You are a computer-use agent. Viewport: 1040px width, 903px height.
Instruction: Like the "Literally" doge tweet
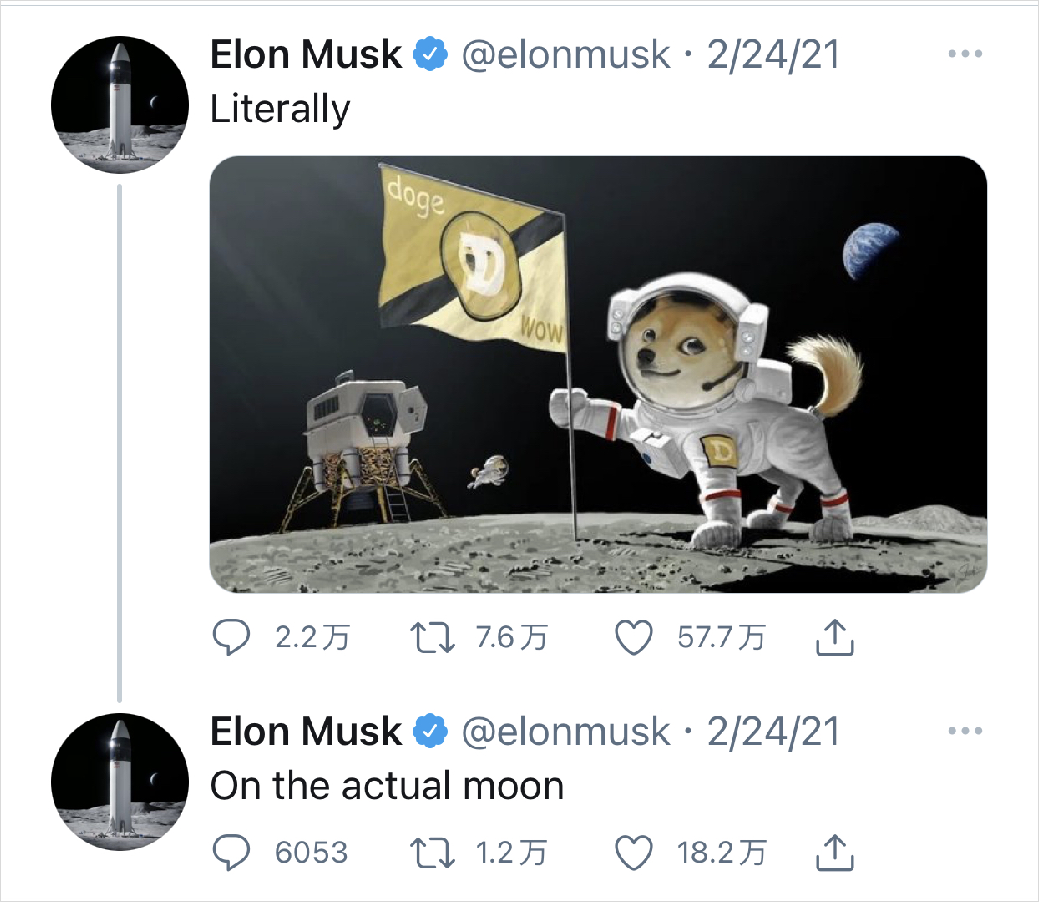point(634,638)
